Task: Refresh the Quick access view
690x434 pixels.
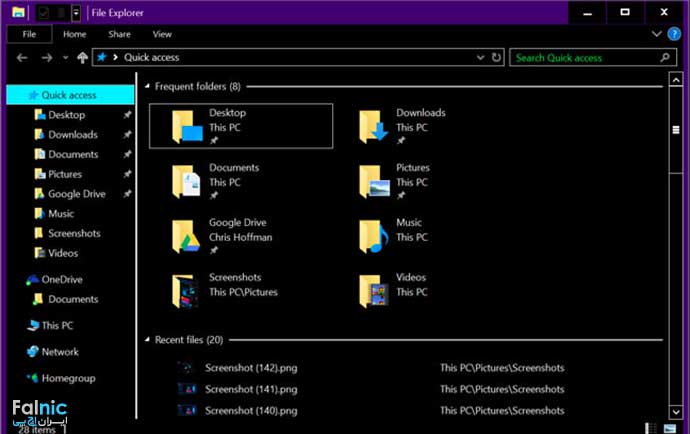Action: 497,58
